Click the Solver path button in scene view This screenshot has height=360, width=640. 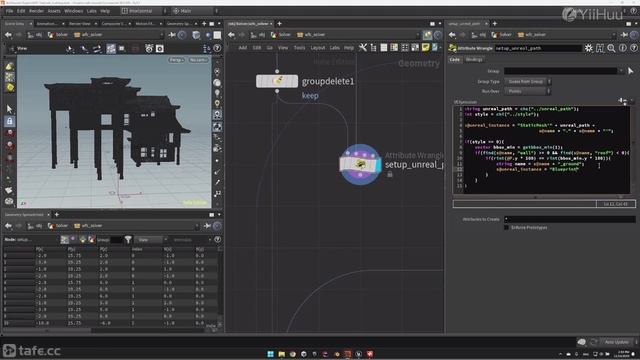click(58, 35)
